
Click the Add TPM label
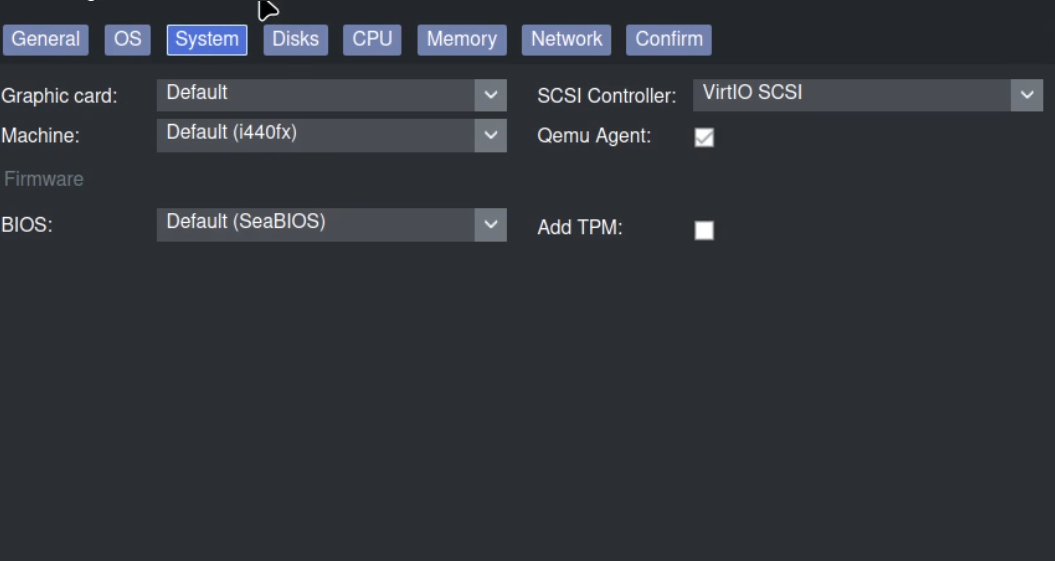coord(580,228)
